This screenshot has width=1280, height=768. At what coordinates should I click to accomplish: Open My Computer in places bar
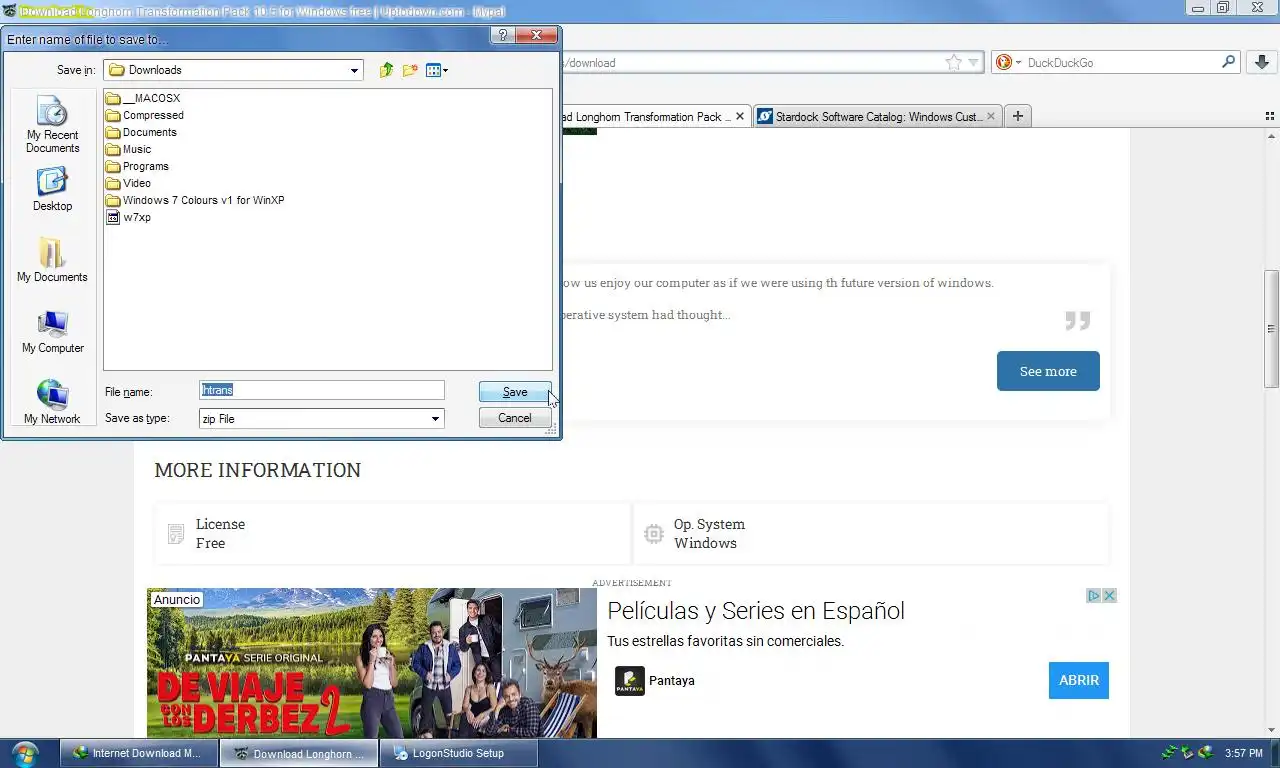coord(52,332)
